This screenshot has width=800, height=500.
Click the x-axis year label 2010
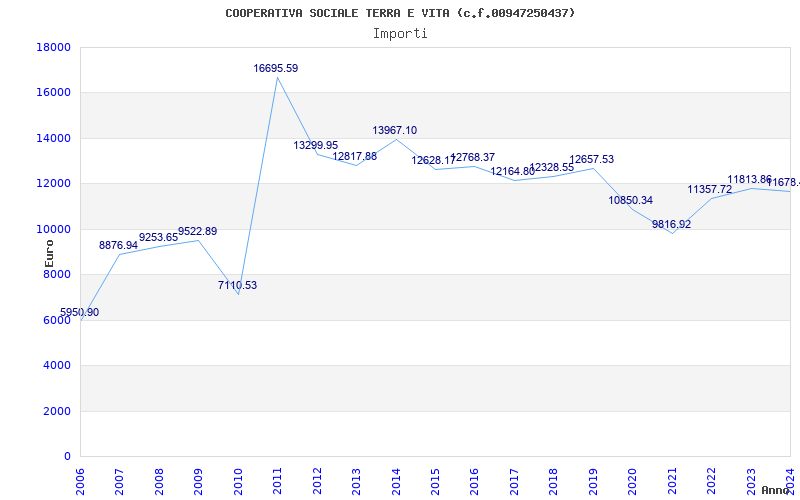(238, 481)
